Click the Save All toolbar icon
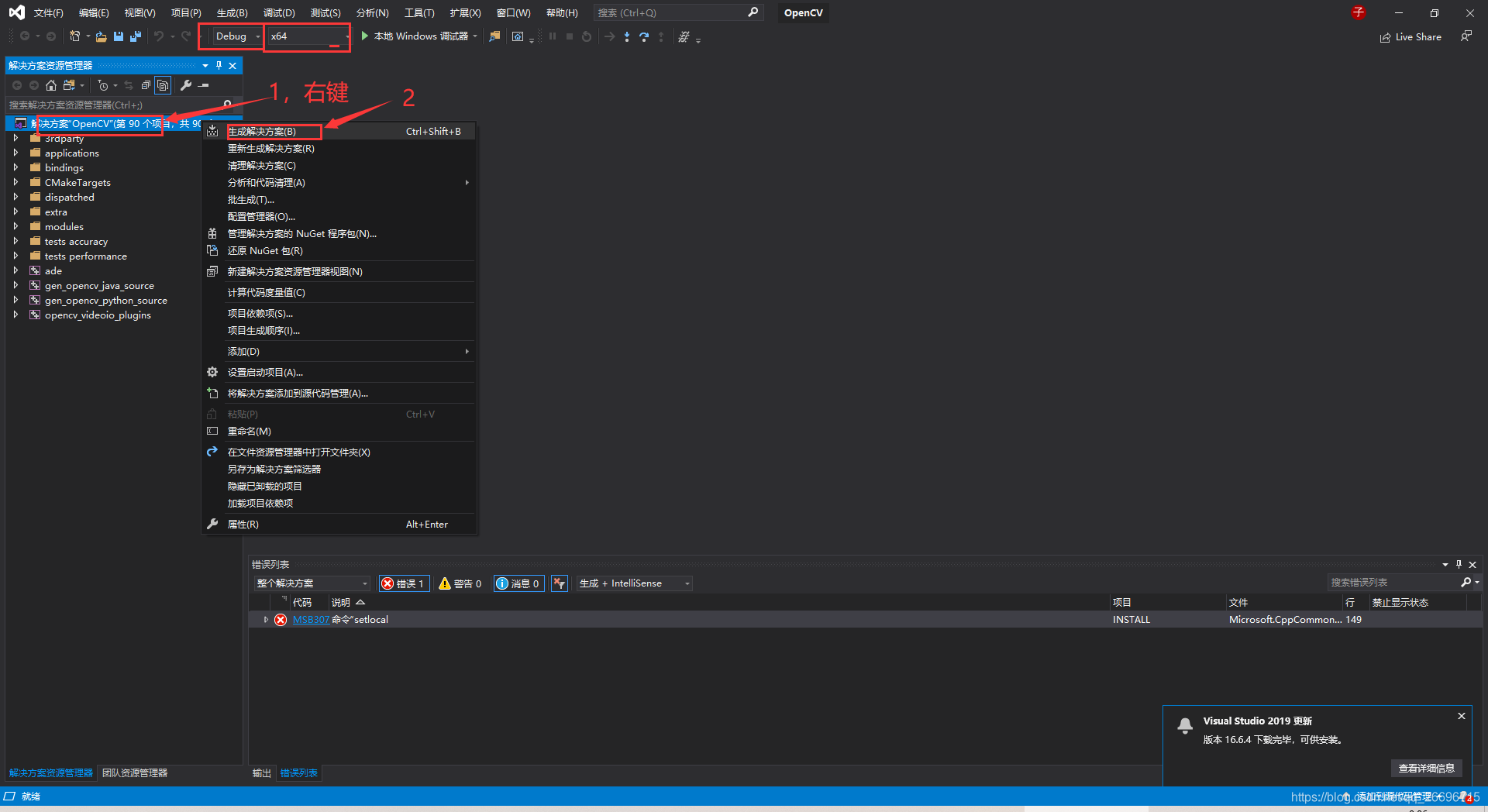This screenshot has height=812, width=1488. point(136,36)
